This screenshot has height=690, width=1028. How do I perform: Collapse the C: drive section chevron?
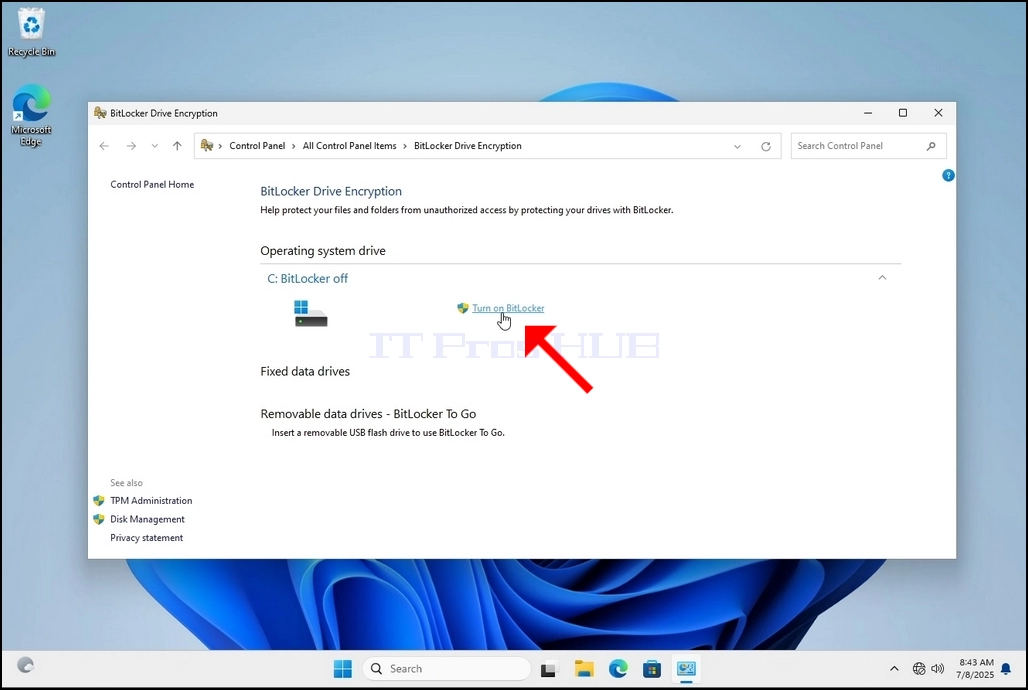click(882, 278)
